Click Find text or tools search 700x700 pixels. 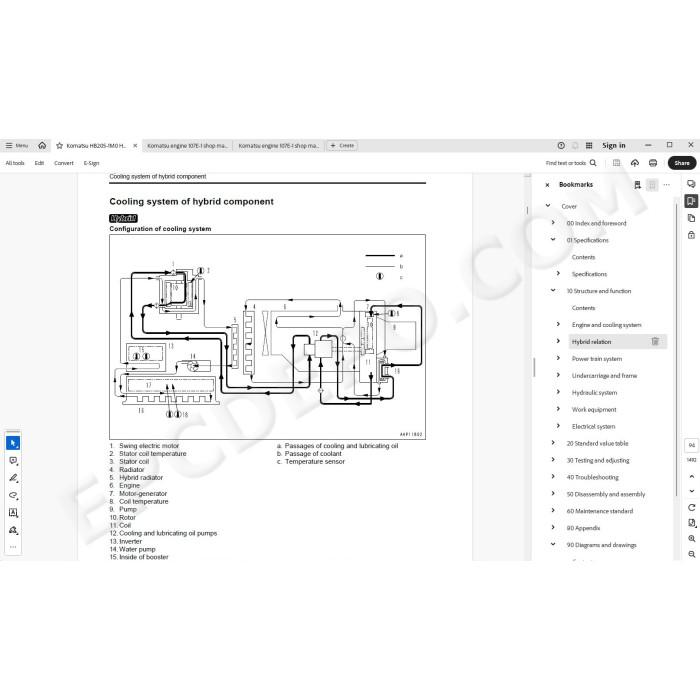pos(571,163)
